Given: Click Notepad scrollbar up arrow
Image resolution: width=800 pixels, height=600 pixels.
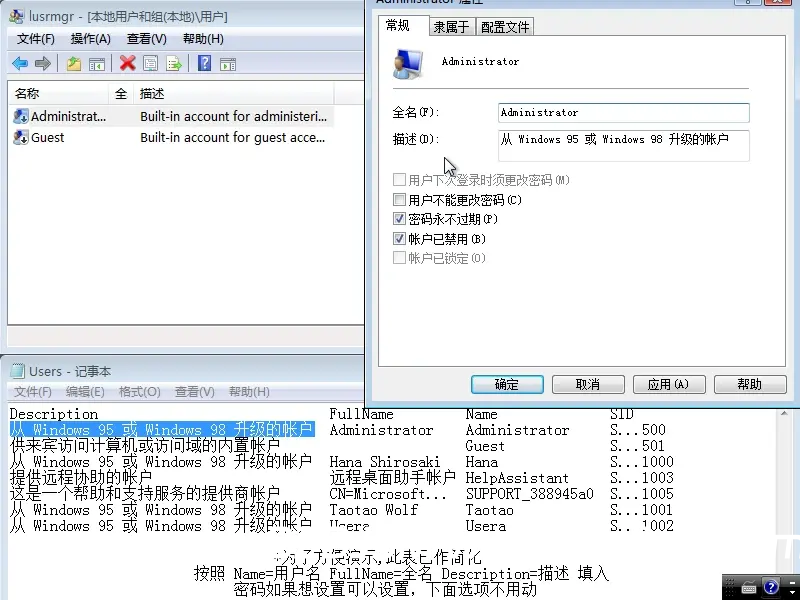Looking at the screenshot, I should click(784, 413).
